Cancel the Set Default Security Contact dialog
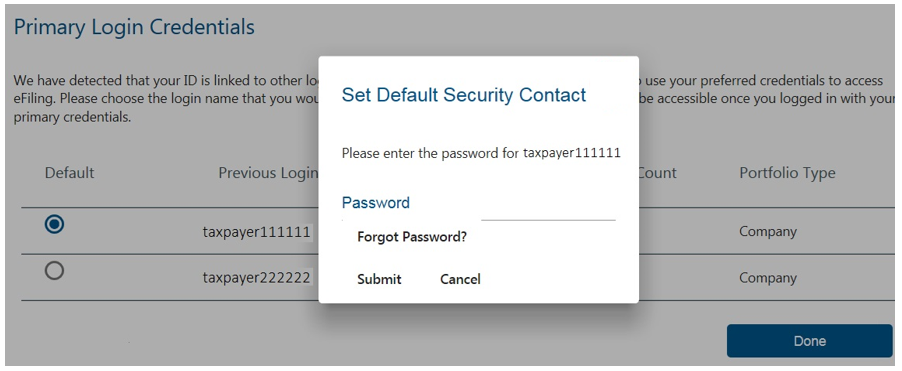 (x=460, y=279)
